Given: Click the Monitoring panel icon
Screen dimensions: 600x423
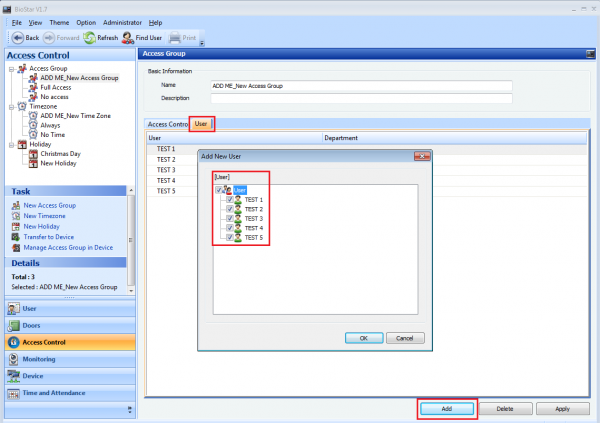Looking at the screenshot, I should [13, 359].
